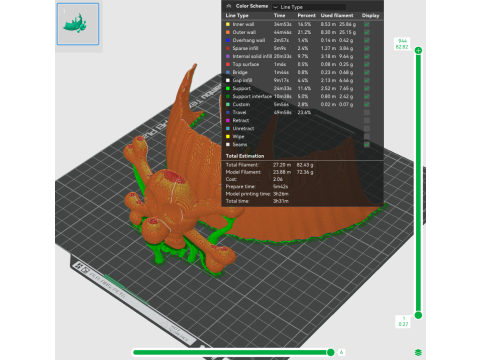Hide Gap infill via its checkbox
Image resolution: width=480 pixels, height=360 pixels.
click(367, 80)
